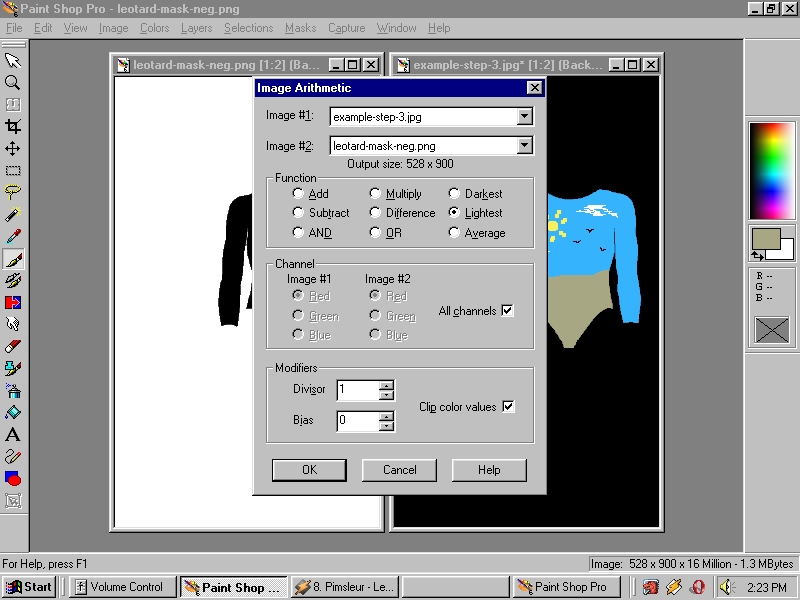Open the Selections menu
Screen dimensions: 800x600
(x=248, y=28)
